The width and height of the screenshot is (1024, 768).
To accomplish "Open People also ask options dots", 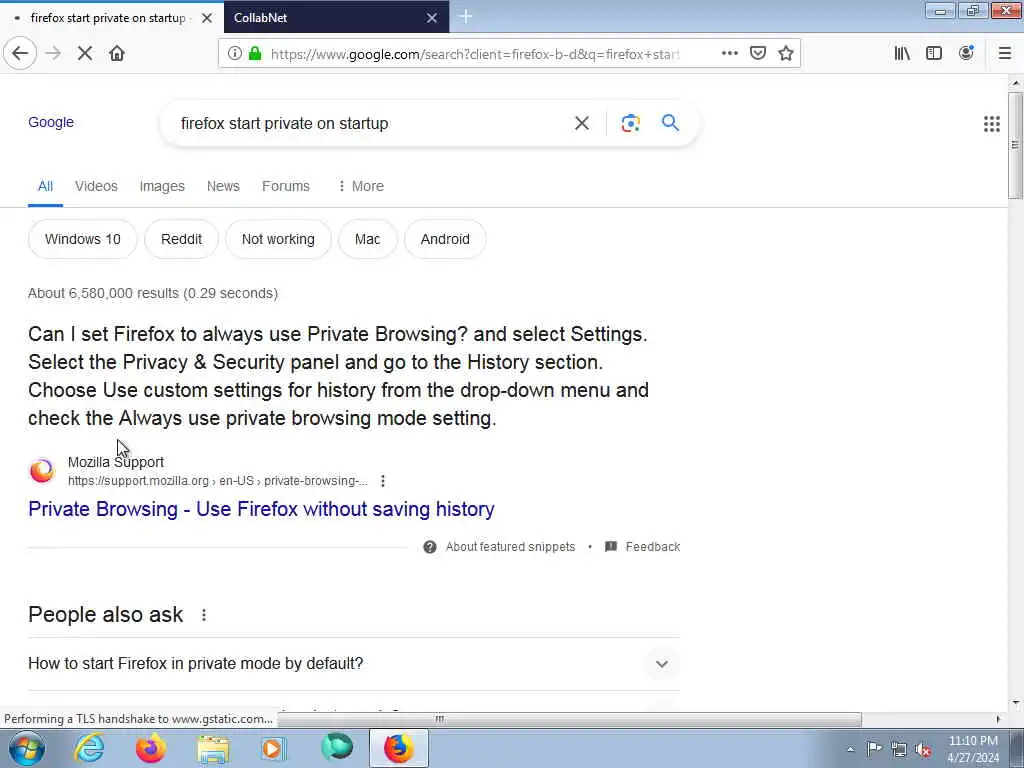I will tap(204, 615).
